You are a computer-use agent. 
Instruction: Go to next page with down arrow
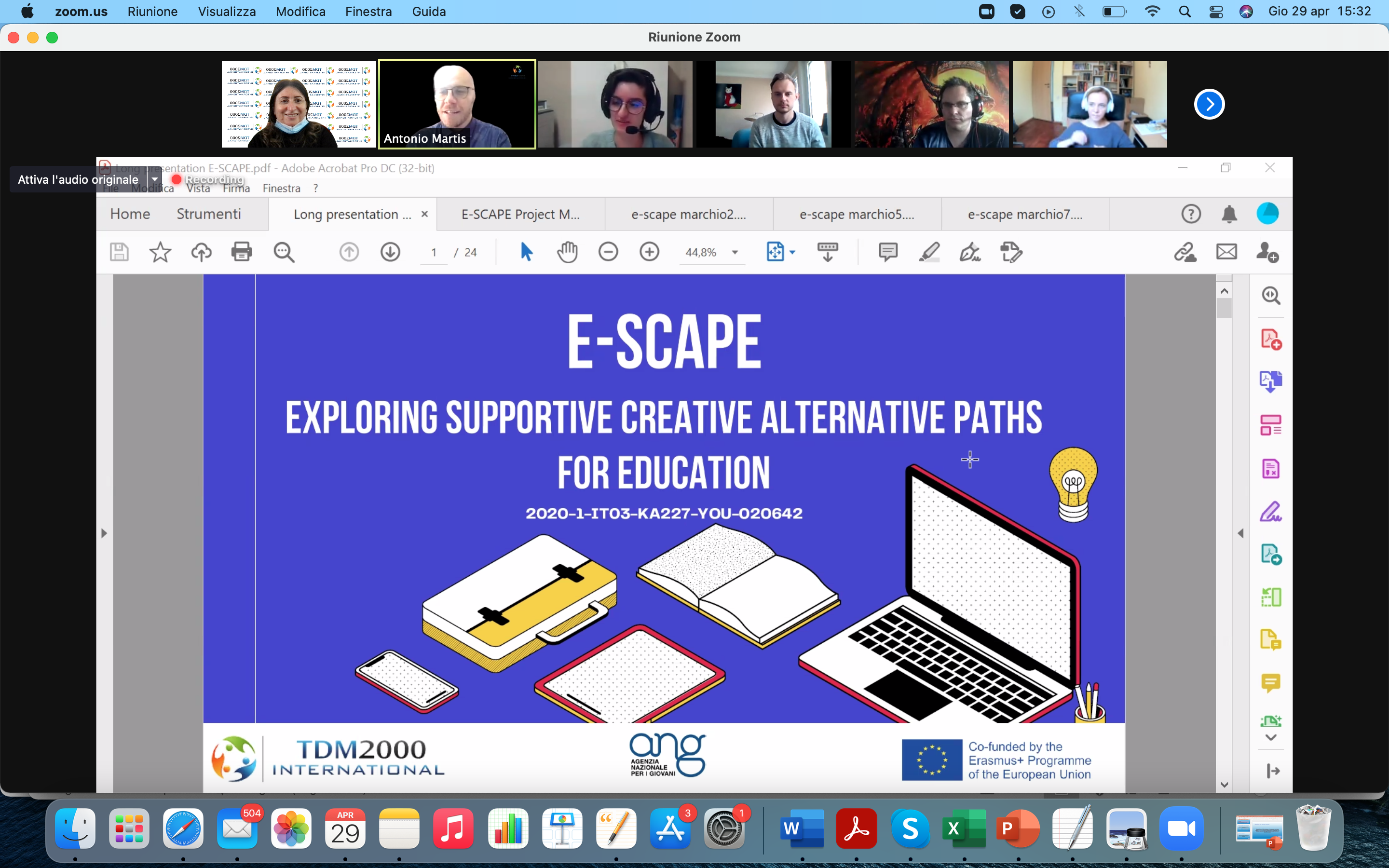tap(390, 252)
